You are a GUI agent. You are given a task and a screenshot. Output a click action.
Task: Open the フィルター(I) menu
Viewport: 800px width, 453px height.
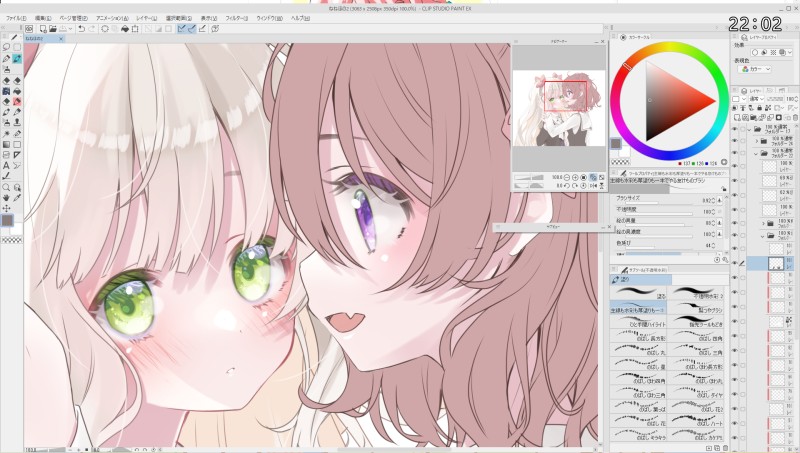(236, 18)
